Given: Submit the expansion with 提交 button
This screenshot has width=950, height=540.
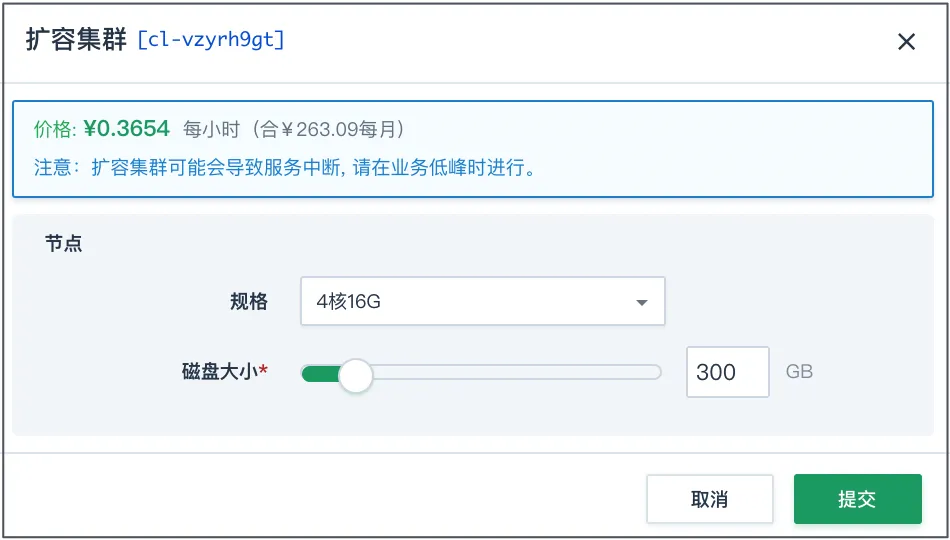Looking at the screenshot, I should (x=857, y=499).
